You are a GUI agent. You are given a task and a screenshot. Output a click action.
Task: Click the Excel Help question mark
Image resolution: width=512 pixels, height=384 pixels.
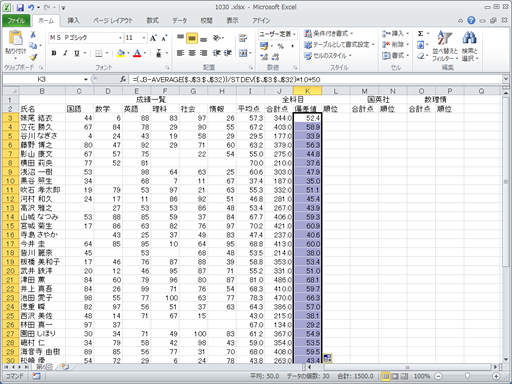click(471, 20)
